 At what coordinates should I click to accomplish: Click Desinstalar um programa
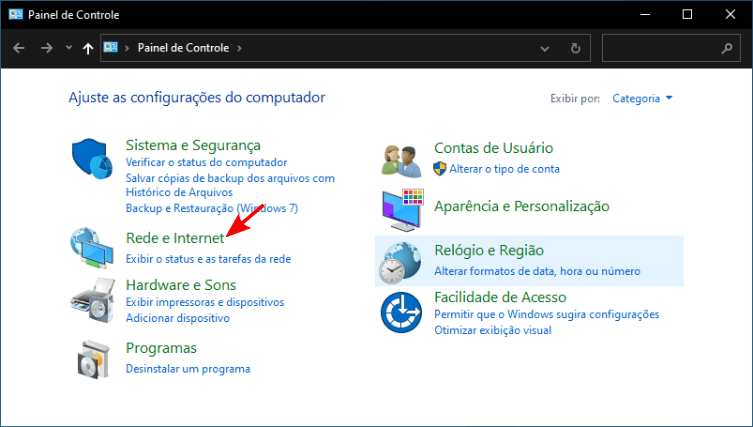click(x=188, y=369)
